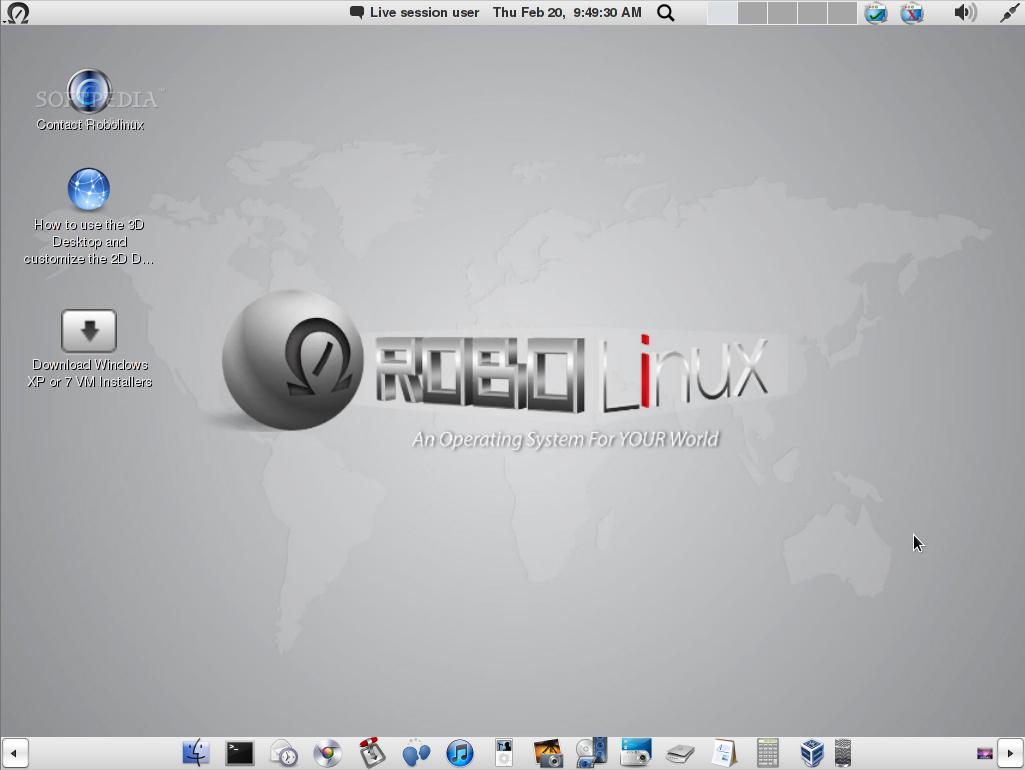This screenshot has height=770, width=1025.
Task: Launch the VirtualBox cube dock icon
Action: click(x=811, y=753)
